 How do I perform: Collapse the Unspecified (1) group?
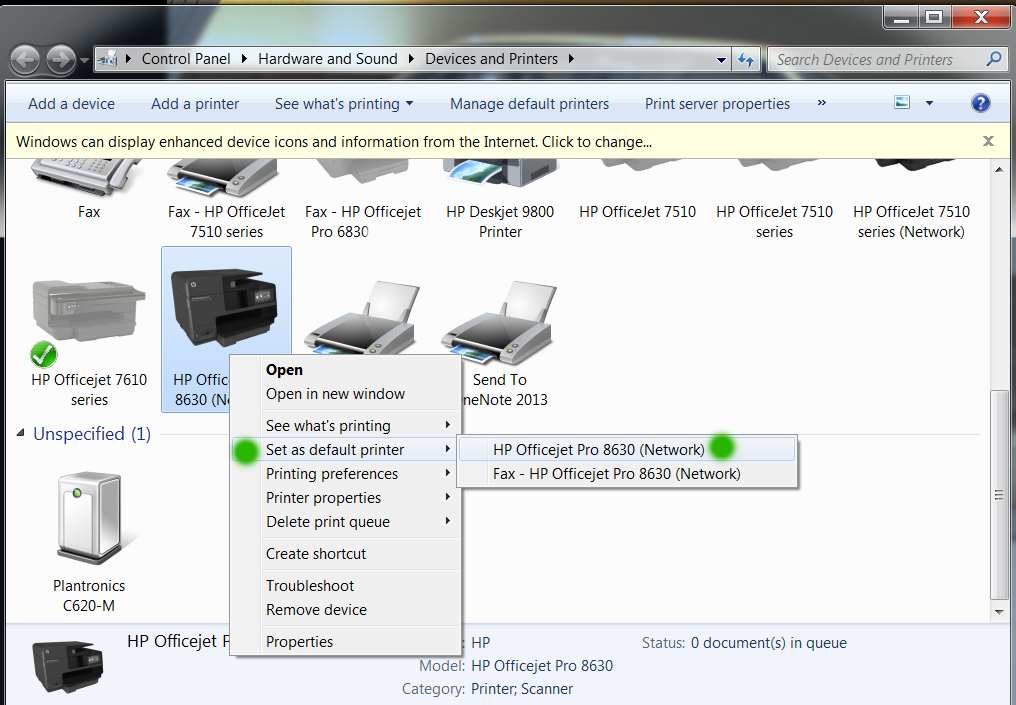[x=22, y=434]
